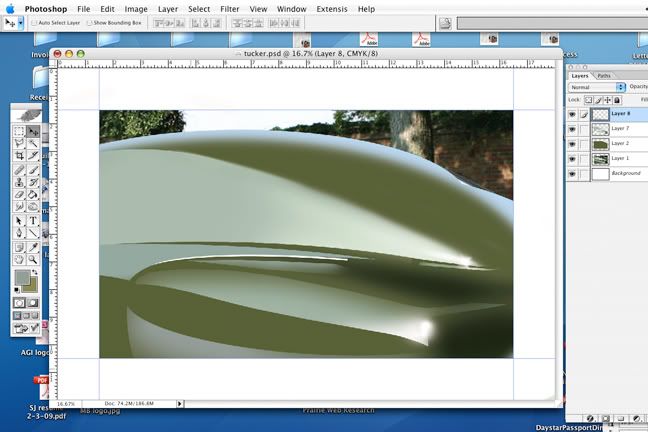
Task: Open the Edit menu
Action: coord(107,9)
